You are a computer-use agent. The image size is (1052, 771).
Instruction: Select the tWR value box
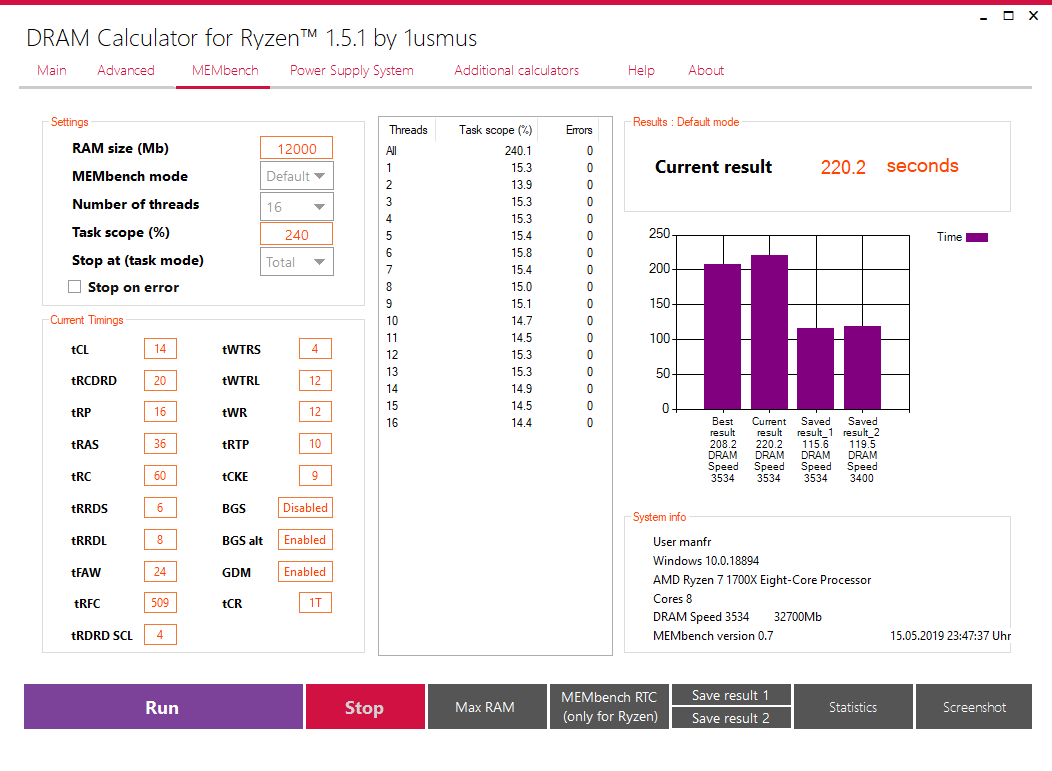pos(315,412)
